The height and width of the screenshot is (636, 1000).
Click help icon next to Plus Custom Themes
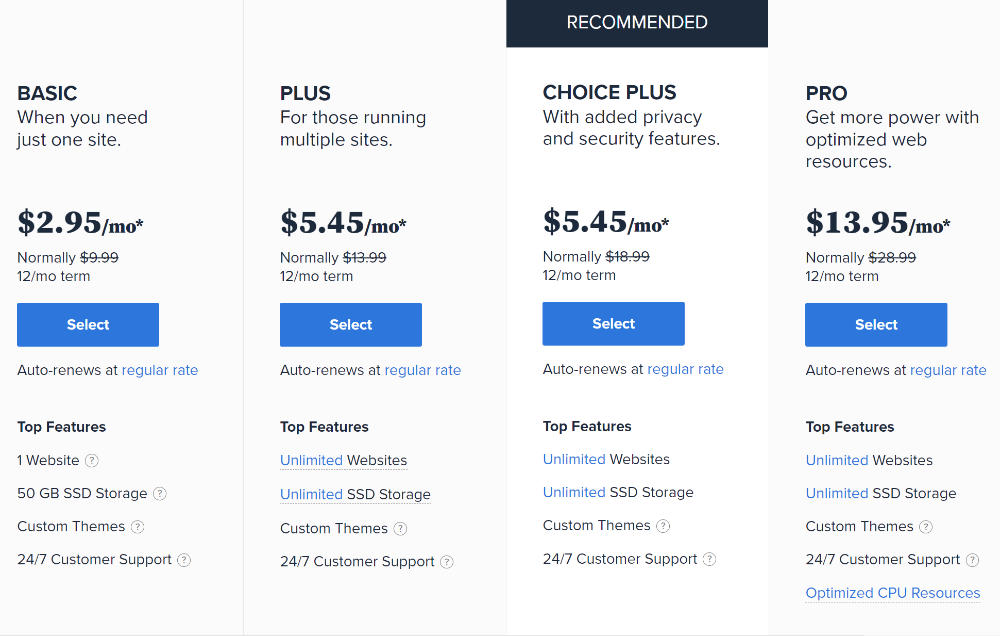[x=400, y=529]
